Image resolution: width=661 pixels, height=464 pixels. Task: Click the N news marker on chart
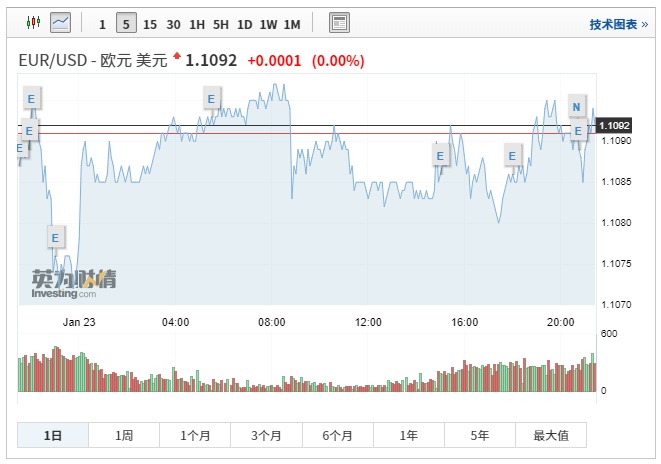coord(576,106)
